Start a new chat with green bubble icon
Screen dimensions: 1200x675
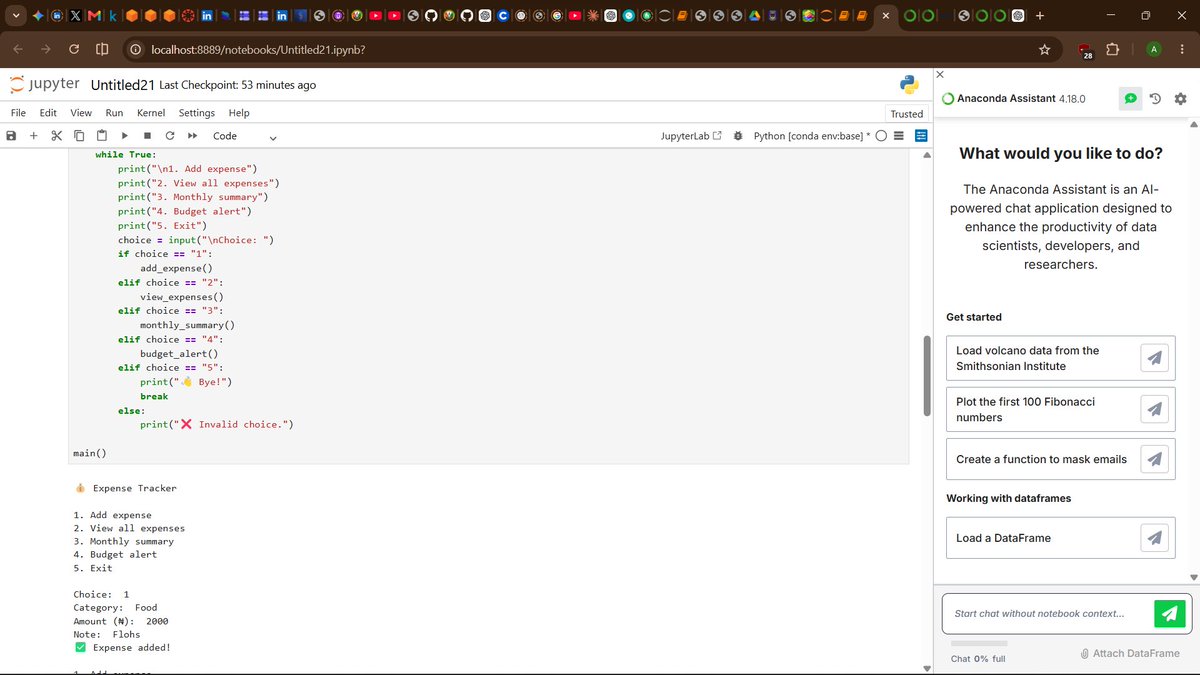pos(1130,99)
